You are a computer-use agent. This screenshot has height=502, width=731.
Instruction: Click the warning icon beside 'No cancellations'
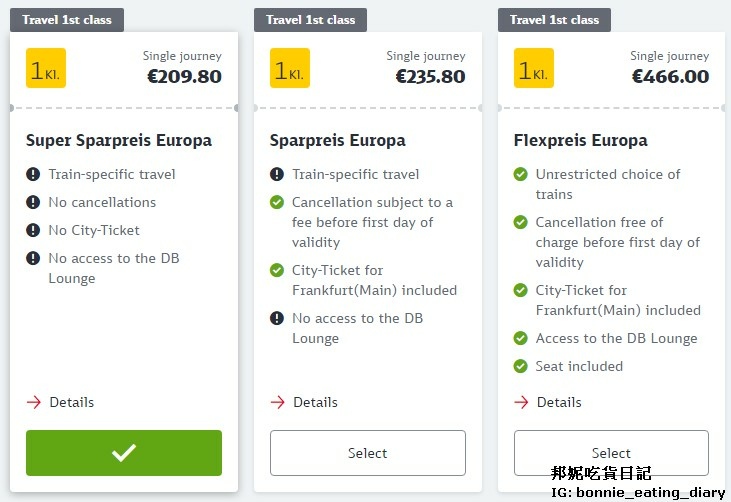34,202
